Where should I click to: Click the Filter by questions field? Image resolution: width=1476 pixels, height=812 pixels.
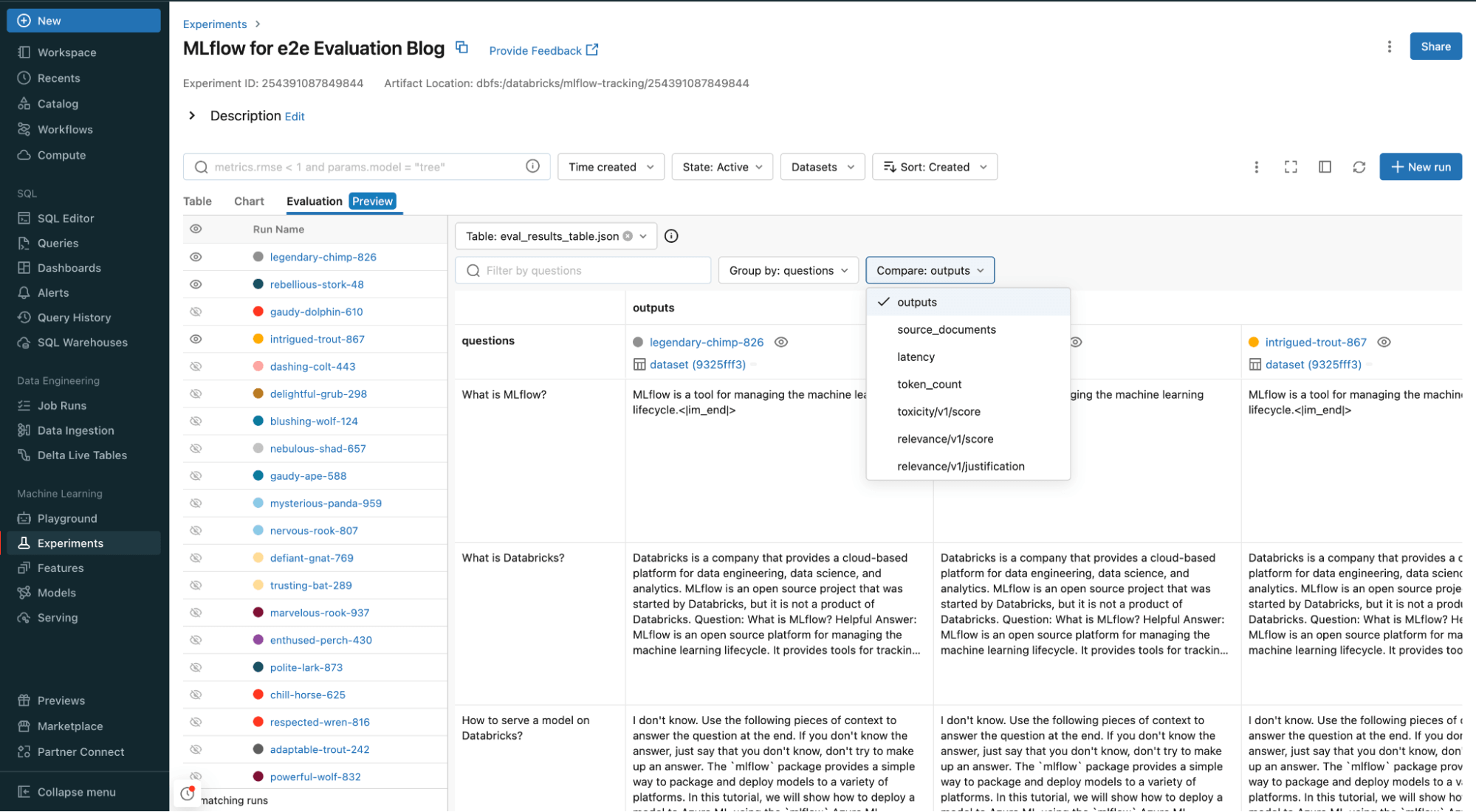point(583,271)
